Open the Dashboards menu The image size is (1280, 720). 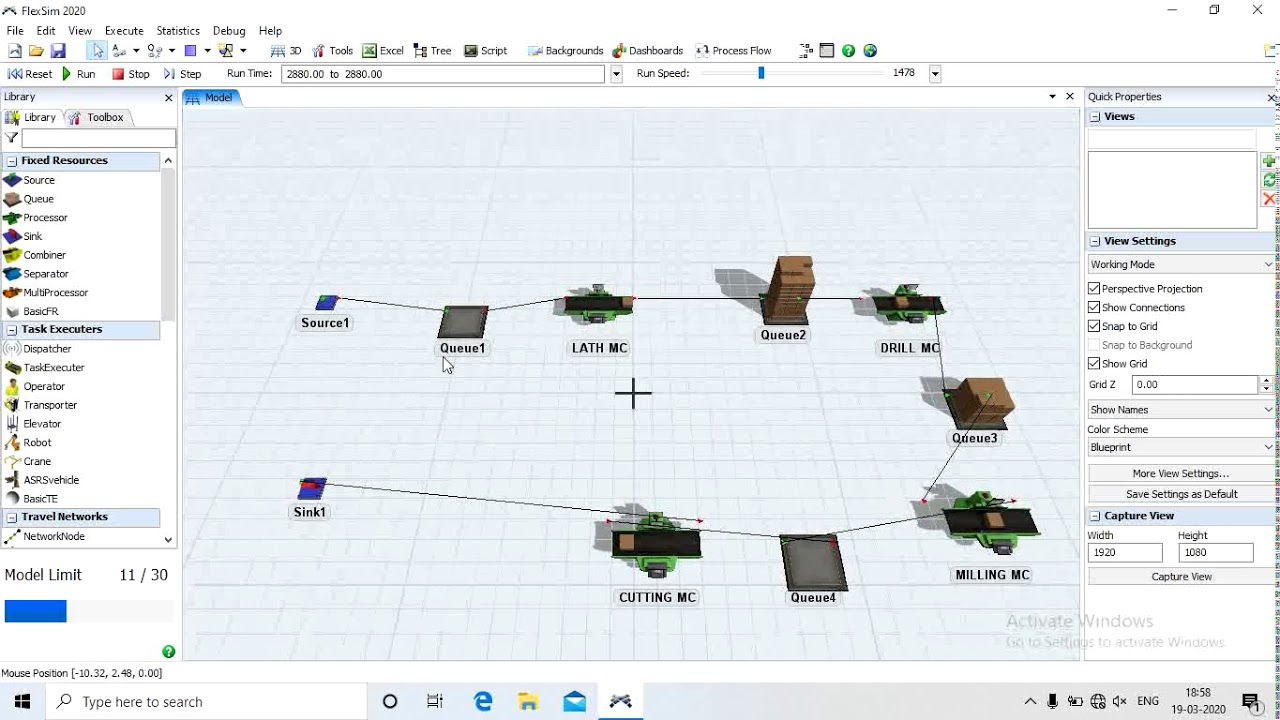point(648,50)
